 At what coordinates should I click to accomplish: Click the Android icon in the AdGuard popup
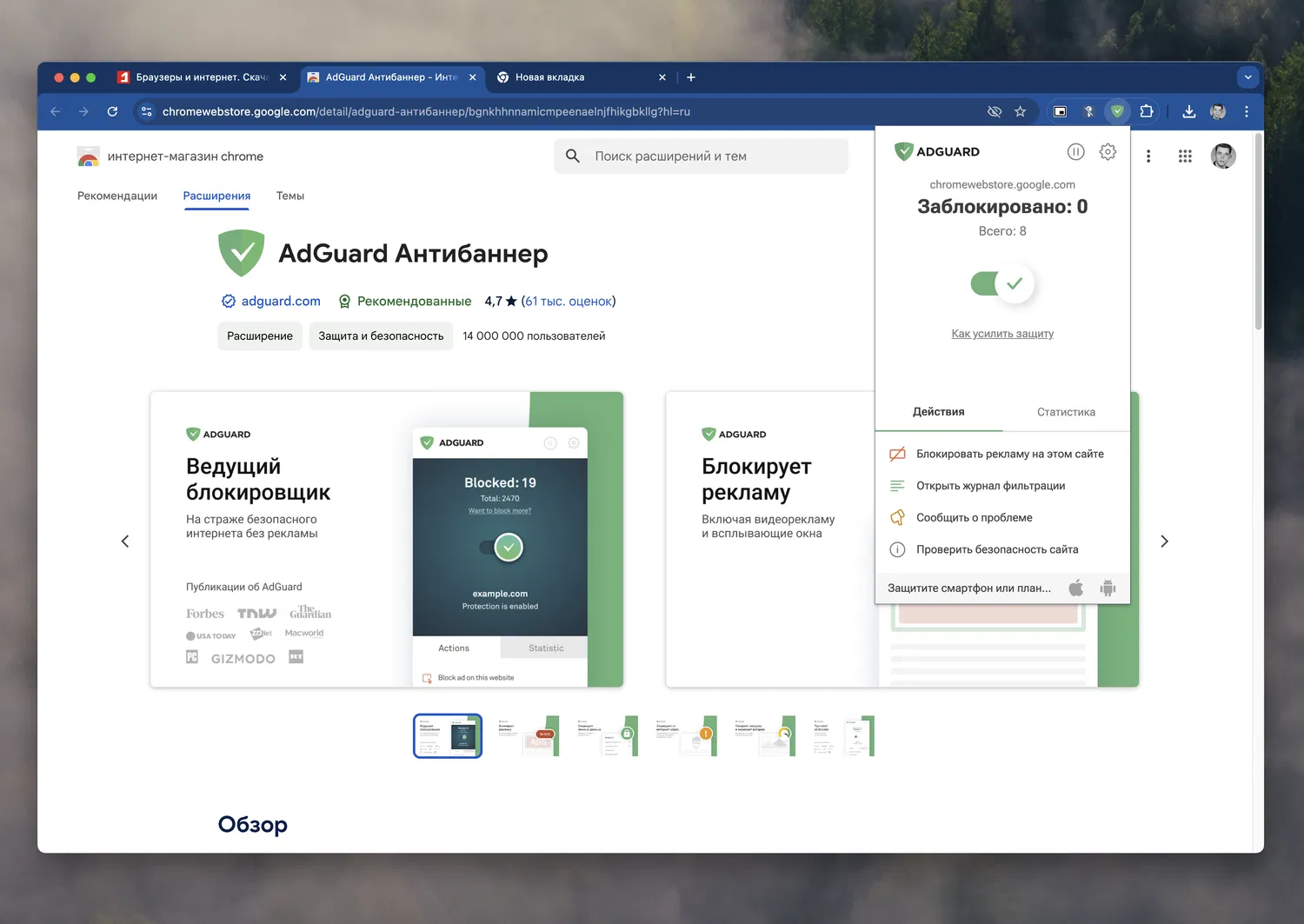(x=1108, y=588)
